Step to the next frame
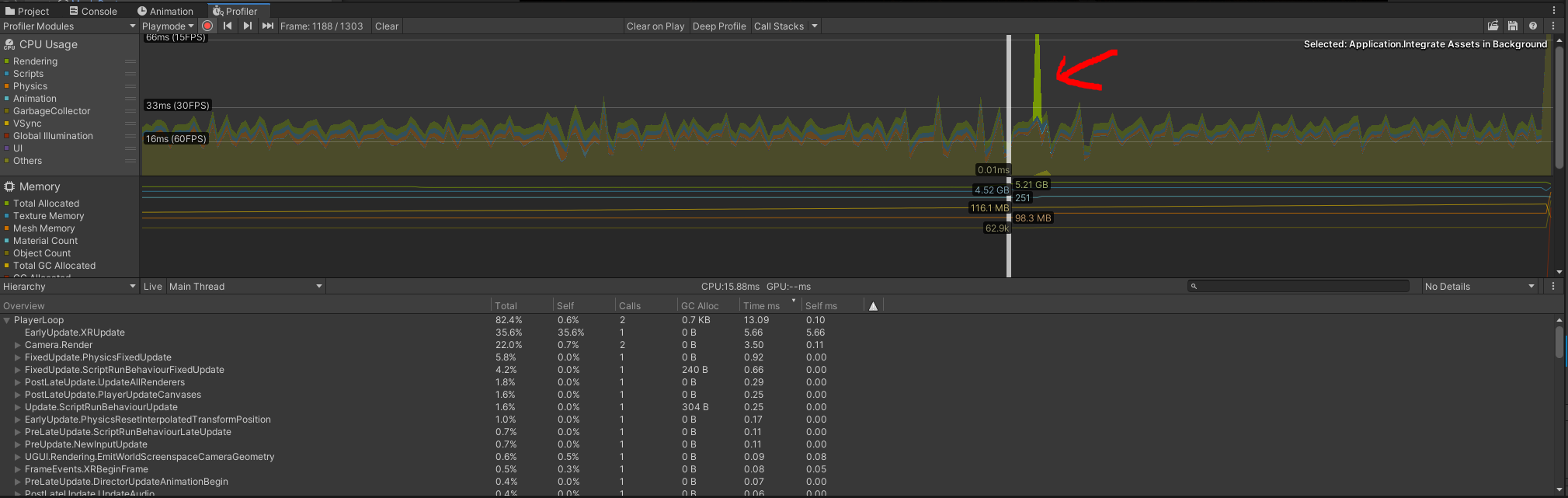Viewport: 1568px width, 498px height. click(247, 26)
